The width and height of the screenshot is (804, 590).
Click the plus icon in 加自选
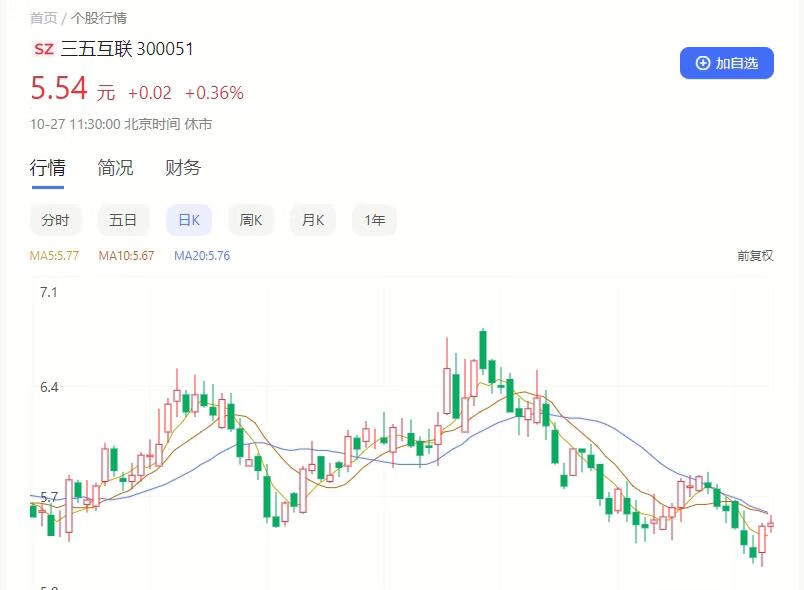pos(702,63)
